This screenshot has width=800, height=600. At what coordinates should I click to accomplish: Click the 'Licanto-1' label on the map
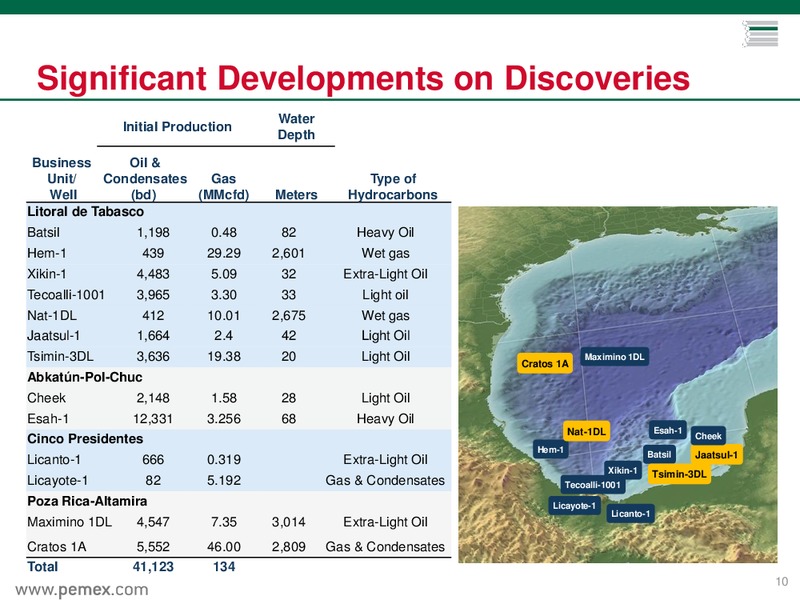(631, 513)
